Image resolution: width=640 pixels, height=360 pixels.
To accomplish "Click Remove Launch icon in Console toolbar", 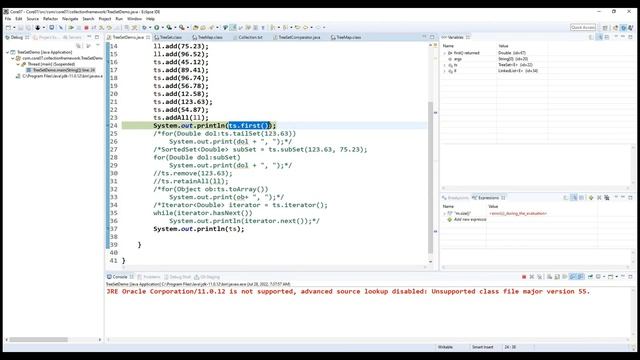I will pos(531,277).
